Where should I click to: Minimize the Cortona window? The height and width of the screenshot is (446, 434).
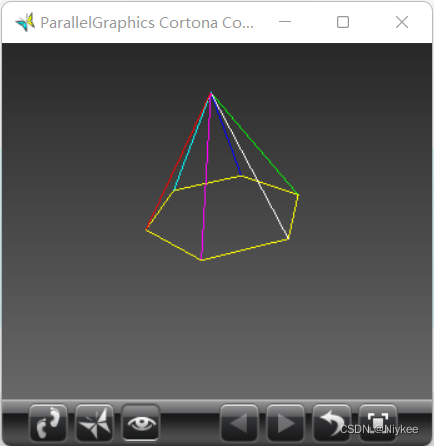coord(285,22)
